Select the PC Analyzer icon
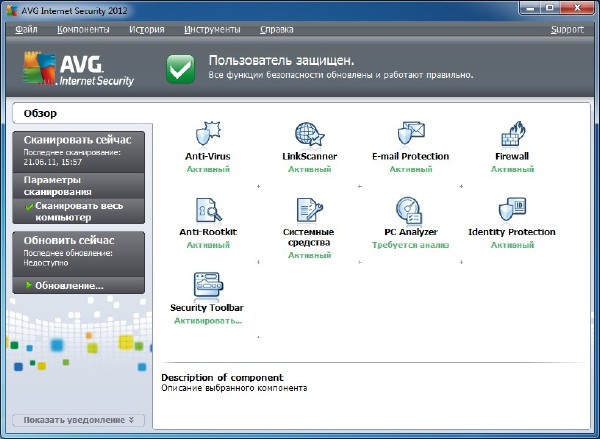The height and width of the screenshot is (439, 600). coord(410,210)
